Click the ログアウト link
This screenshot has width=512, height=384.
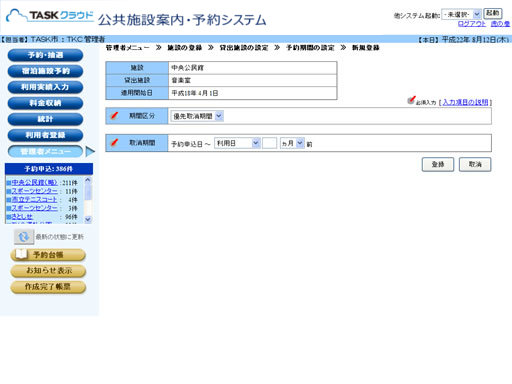coord(472,24)
